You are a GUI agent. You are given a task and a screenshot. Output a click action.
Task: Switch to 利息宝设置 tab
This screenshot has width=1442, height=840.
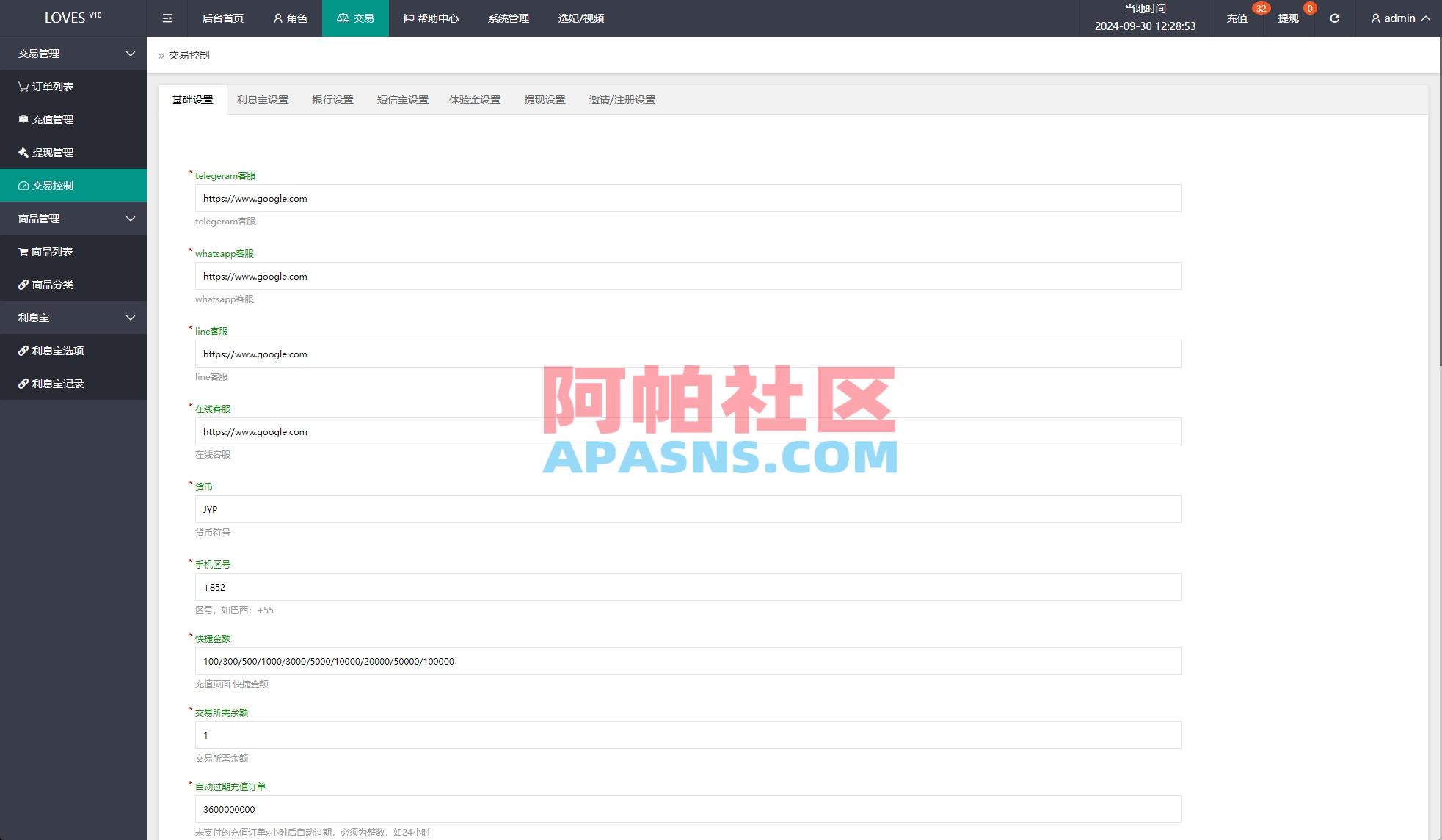coord(262,100)
